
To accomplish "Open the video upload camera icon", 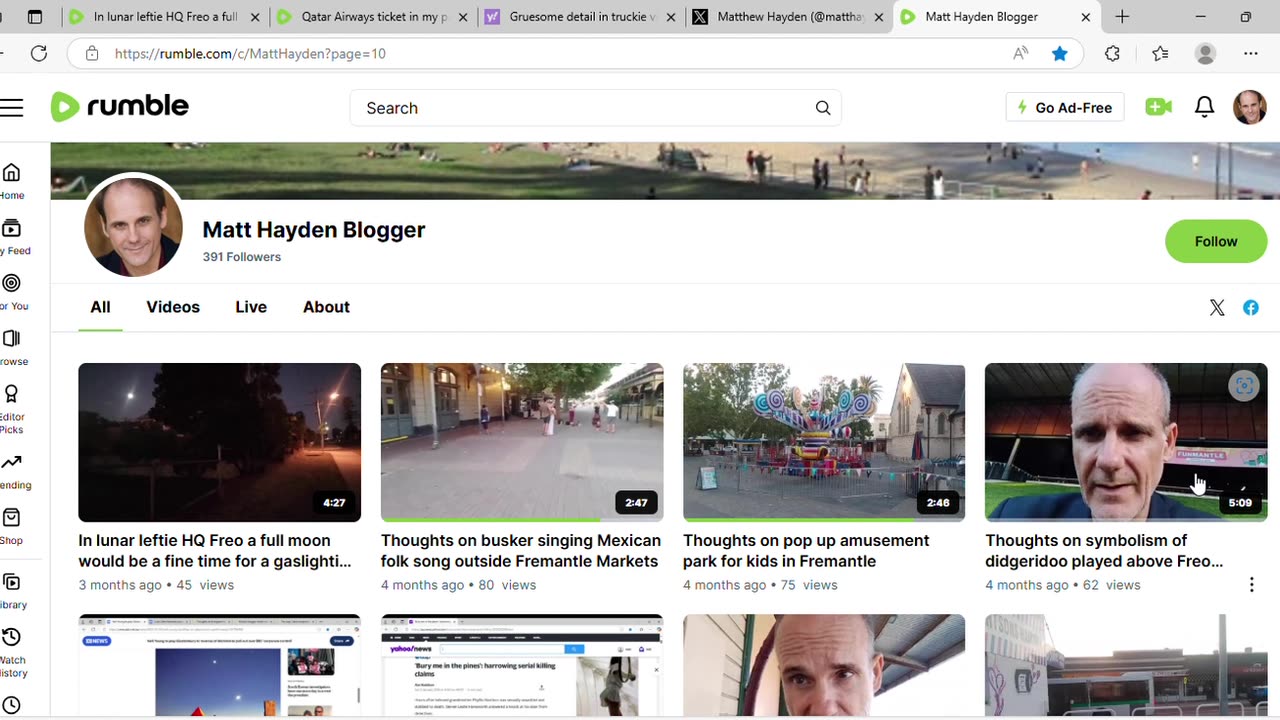I will coord(1158,107).
